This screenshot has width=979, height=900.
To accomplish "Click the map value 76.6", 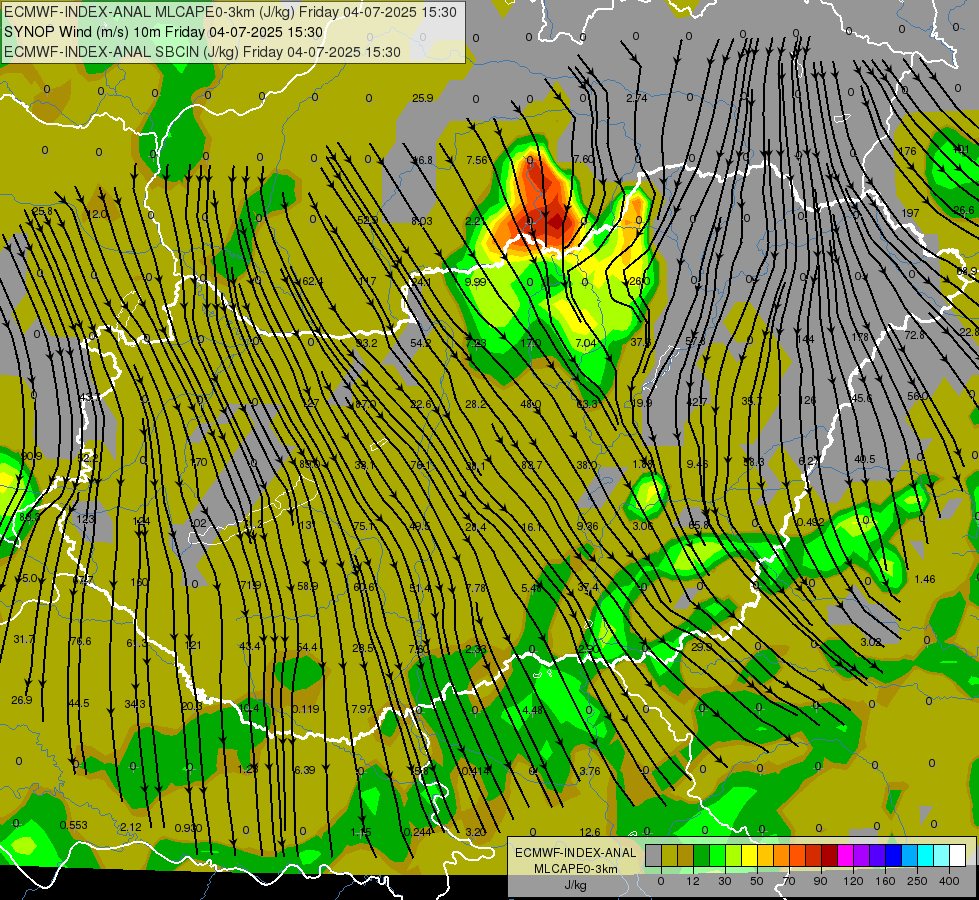I will tap(81, 641).
